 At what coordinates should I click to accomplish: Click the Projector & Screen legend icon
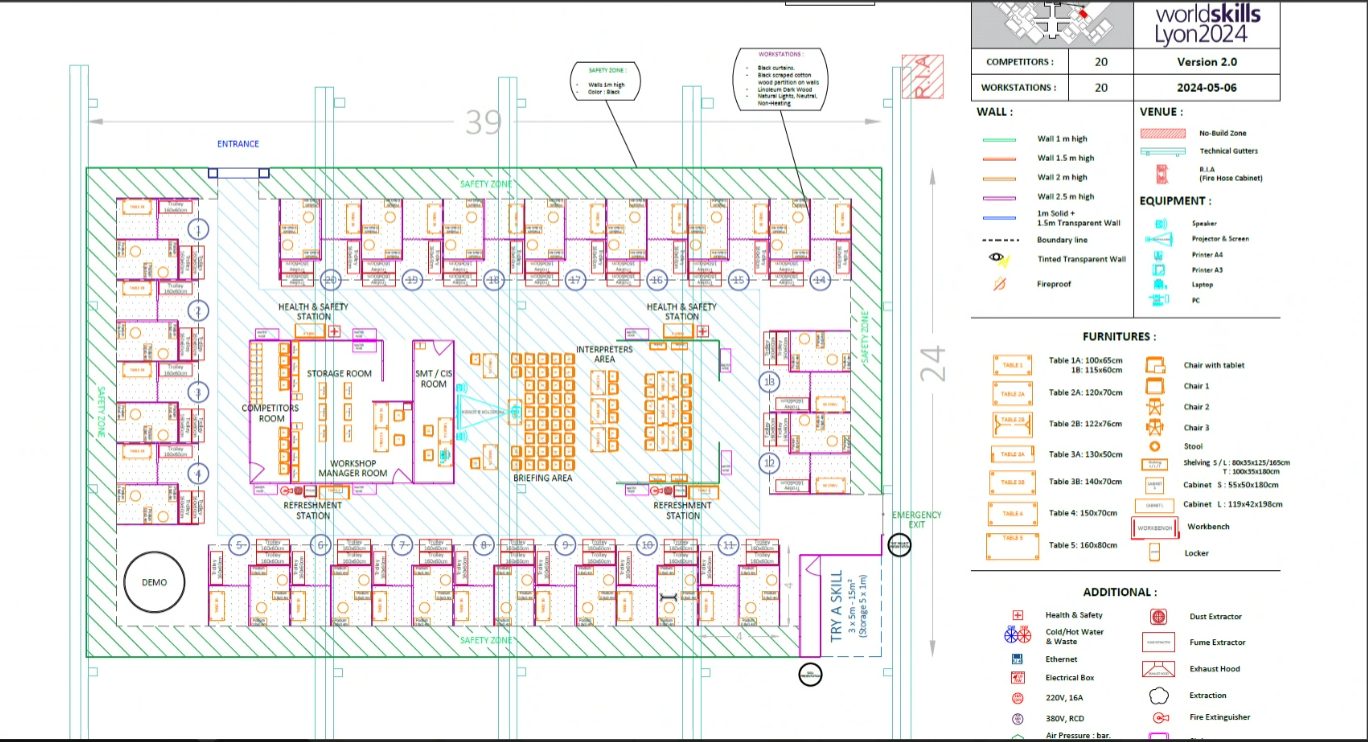(1159, 239)
